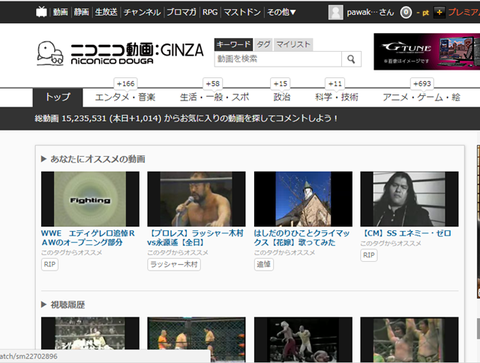Select the エンタメ・音楽 category tab
This screenshot has height=363, width=480.
click(x=125, y=97)
